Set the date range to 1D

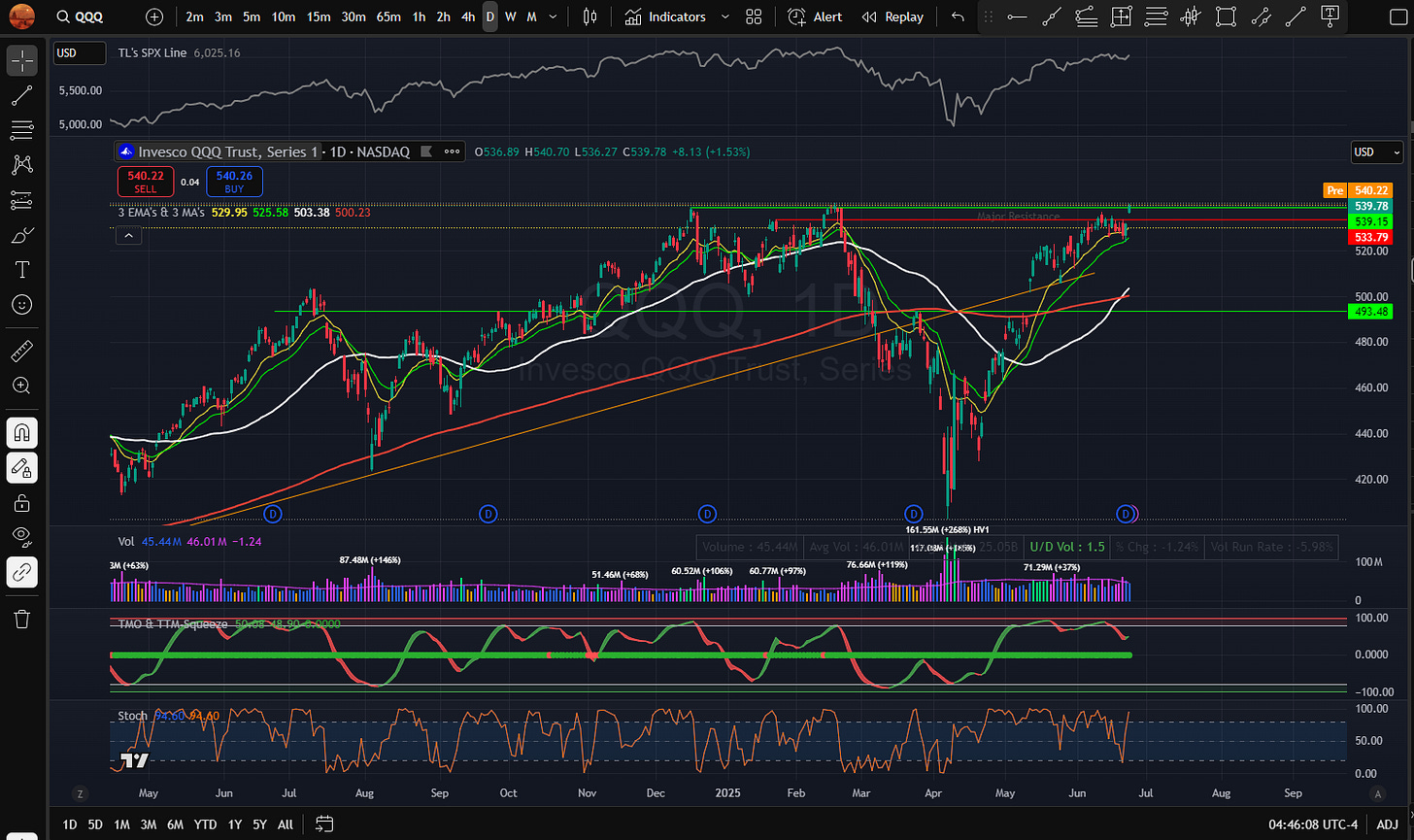click(x=70, y=824)
